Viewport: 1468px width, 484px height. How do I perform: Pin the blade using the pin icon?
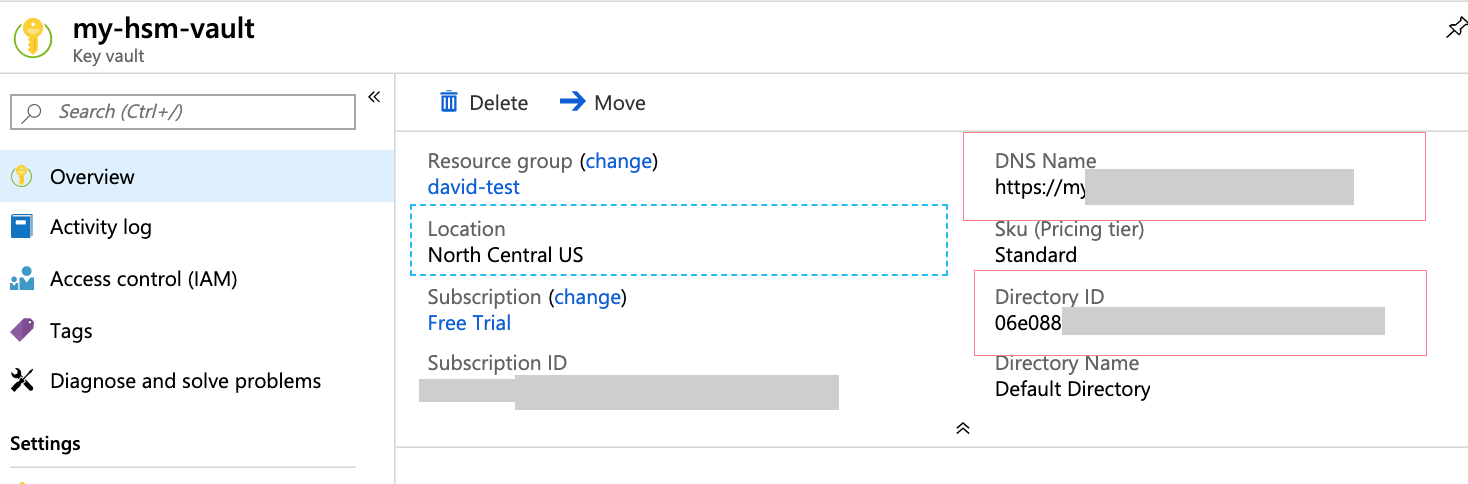(1456, 28)
